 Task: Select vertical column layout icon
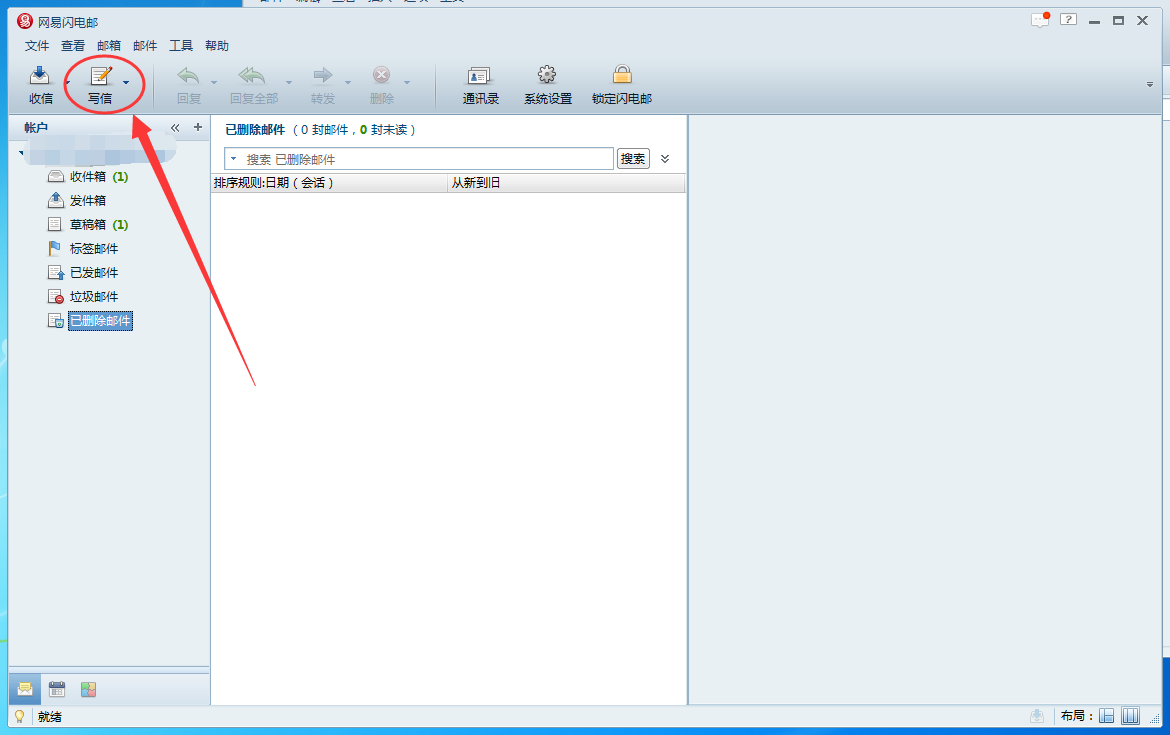(1130, 716)
